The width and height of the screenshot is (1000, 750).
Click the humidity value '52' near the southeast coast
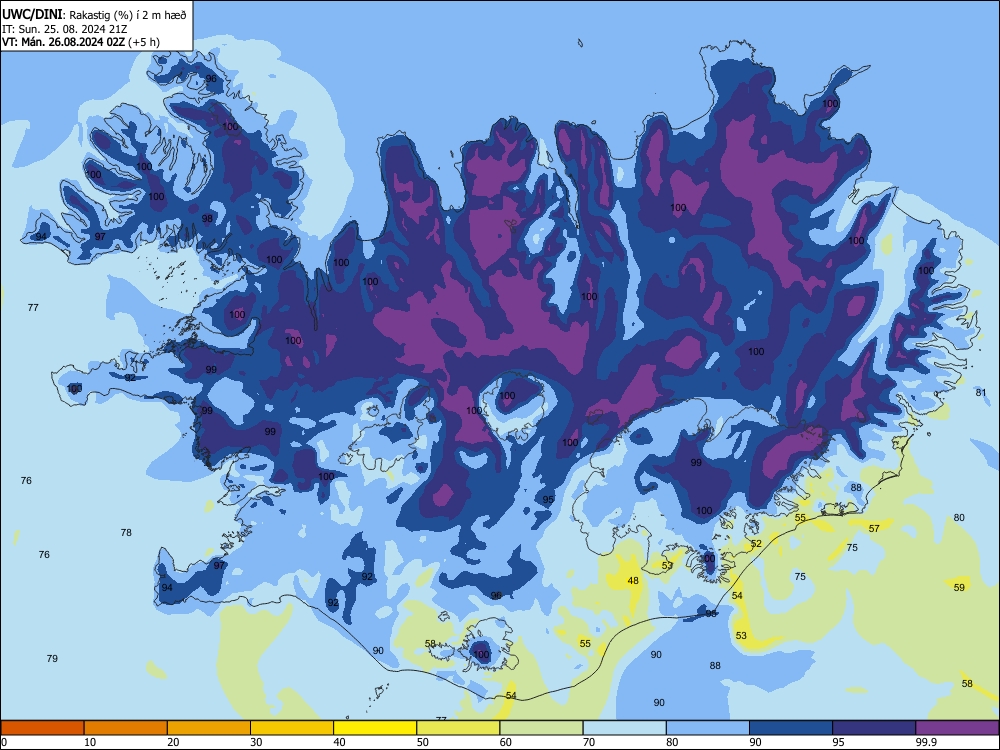click(x=756, y=543)
